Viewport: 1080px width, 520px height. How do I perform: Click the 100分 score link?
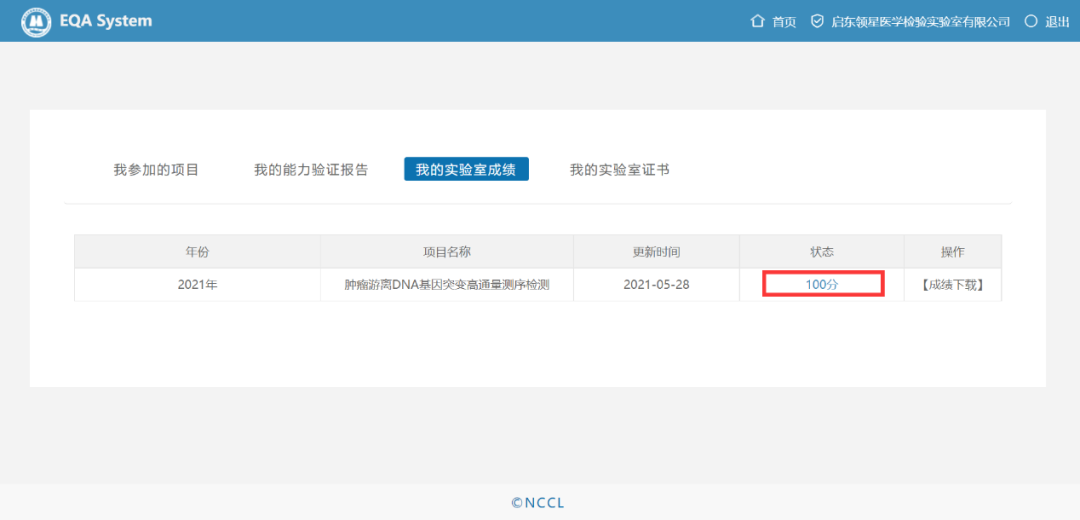pos(822,284)
